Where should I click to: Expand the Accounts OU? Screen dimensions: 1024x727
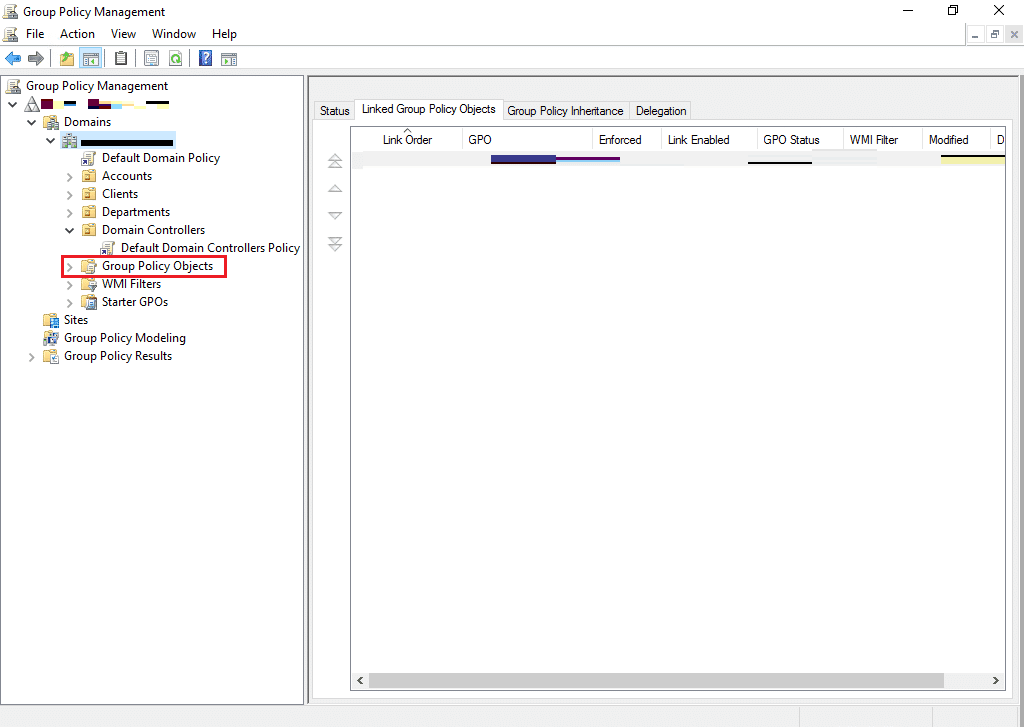click(69, 176)
